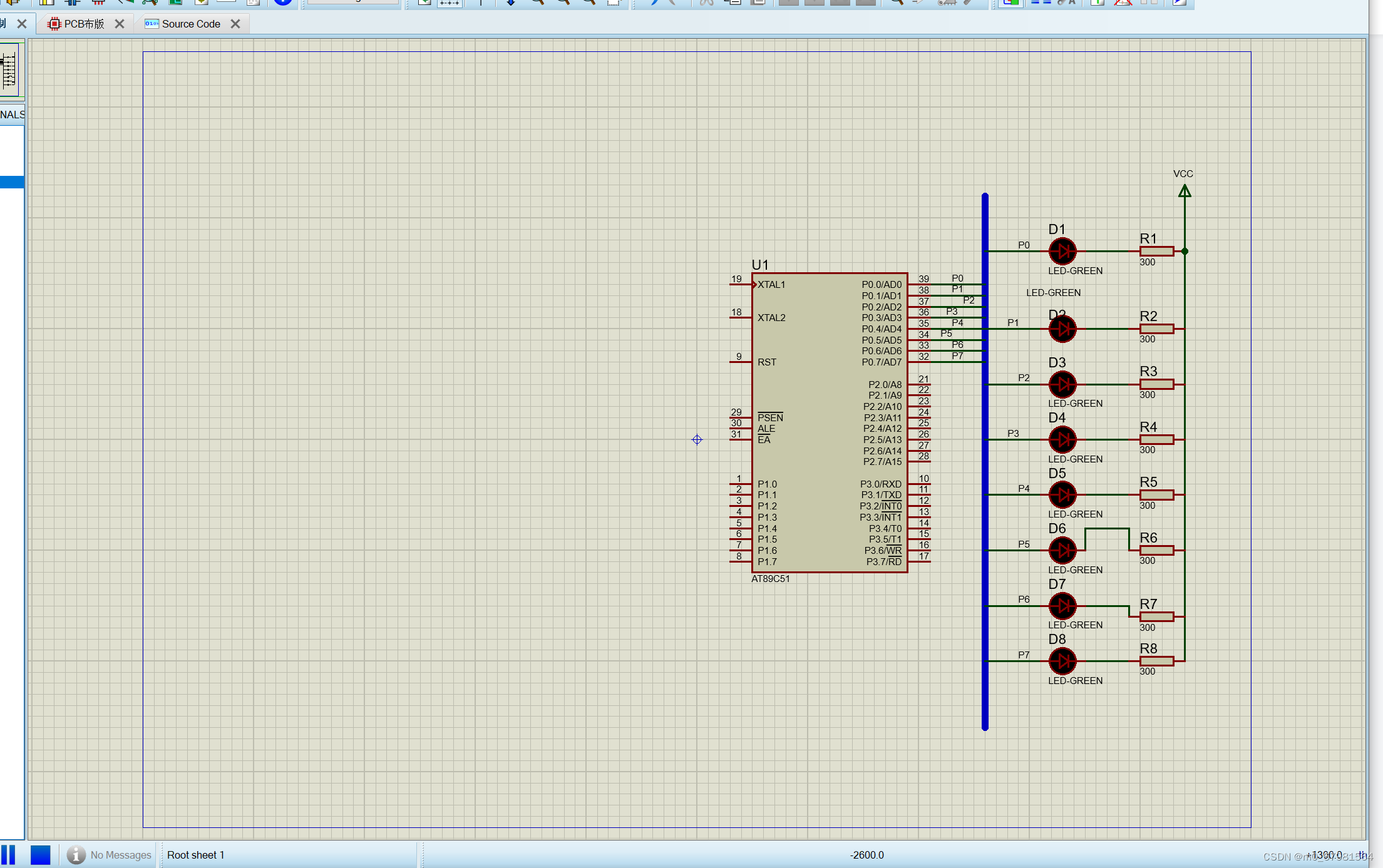This screenshot has height=868, width=1383.
Task: Stop the simulation with the square button
Action: click(40, 854)
